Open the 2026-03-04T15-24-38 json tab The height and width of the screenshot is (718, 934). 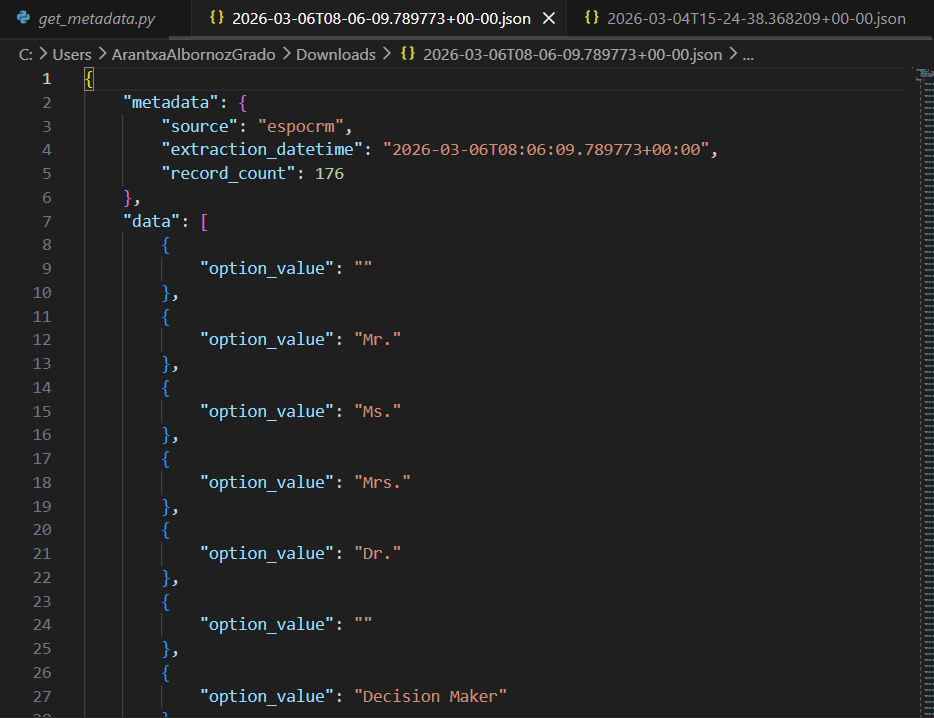(x=755, y=19)
